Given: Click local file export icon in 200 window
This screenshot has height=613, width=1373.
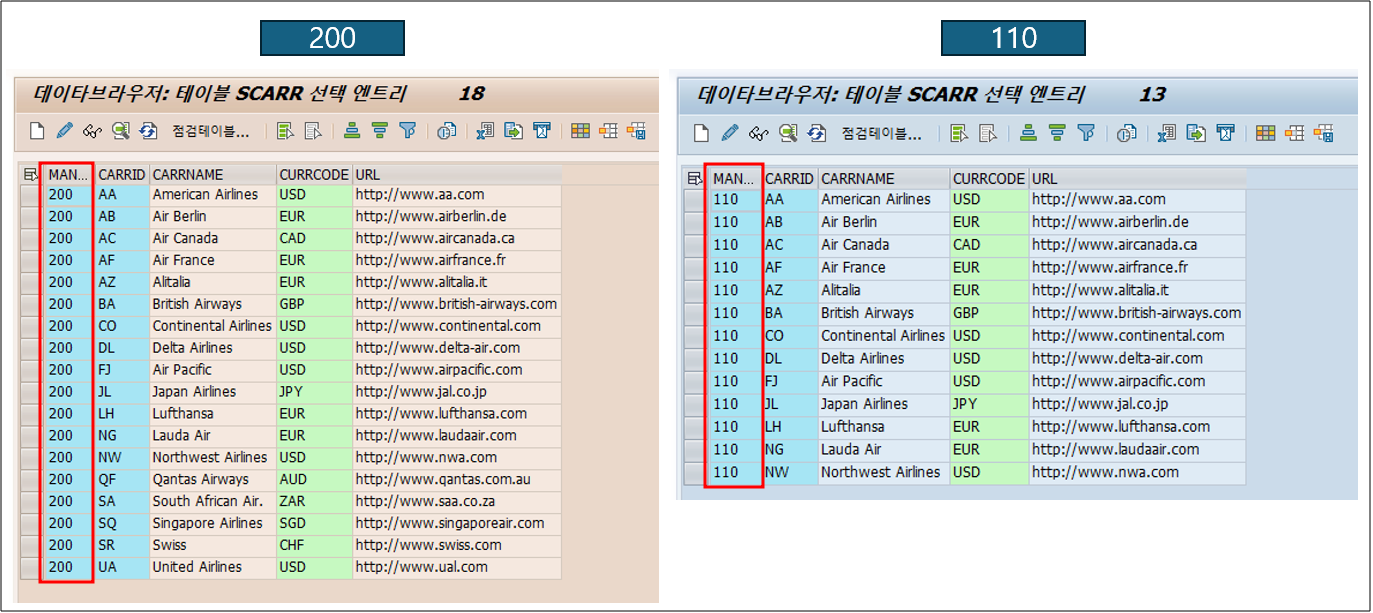Looking at the screenshot, I should point(513,131).
